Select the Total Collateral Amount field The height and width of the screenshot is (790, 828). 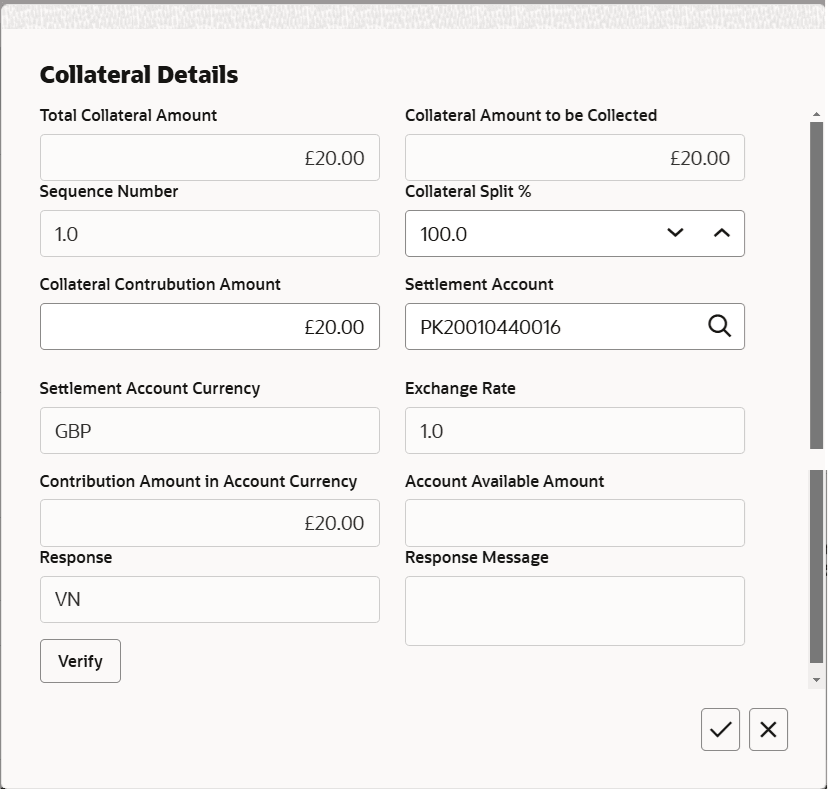[x=209, y=157]
